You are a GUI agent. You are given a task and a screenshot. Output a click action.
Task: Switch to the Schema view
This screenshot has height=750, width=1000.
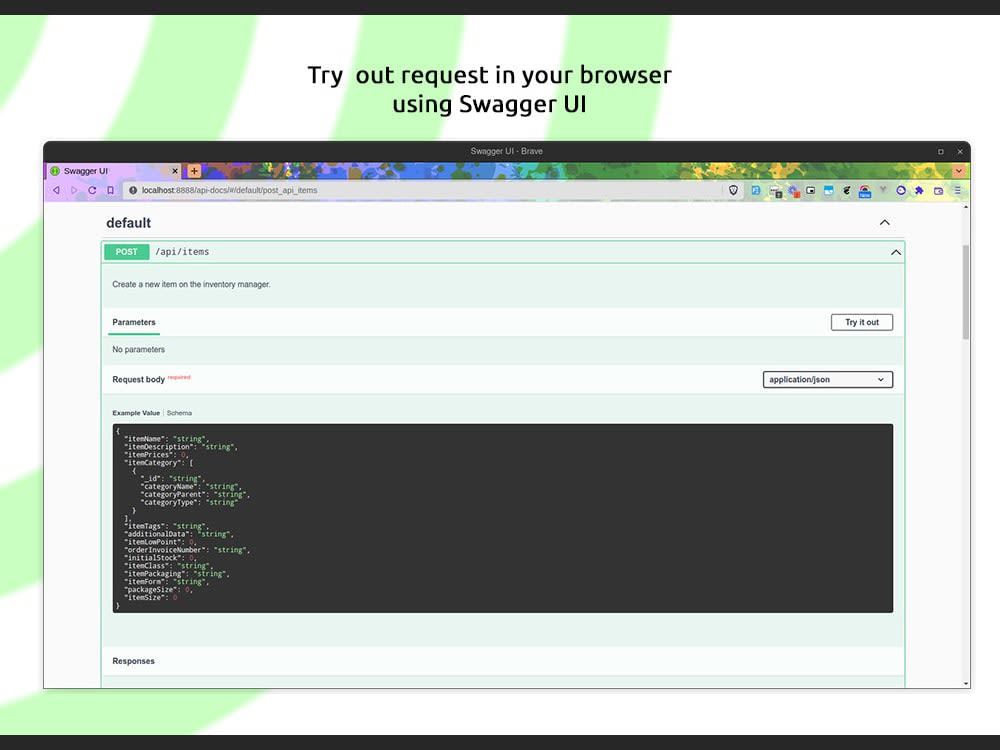pyautogui.click(x=179, y=412)
